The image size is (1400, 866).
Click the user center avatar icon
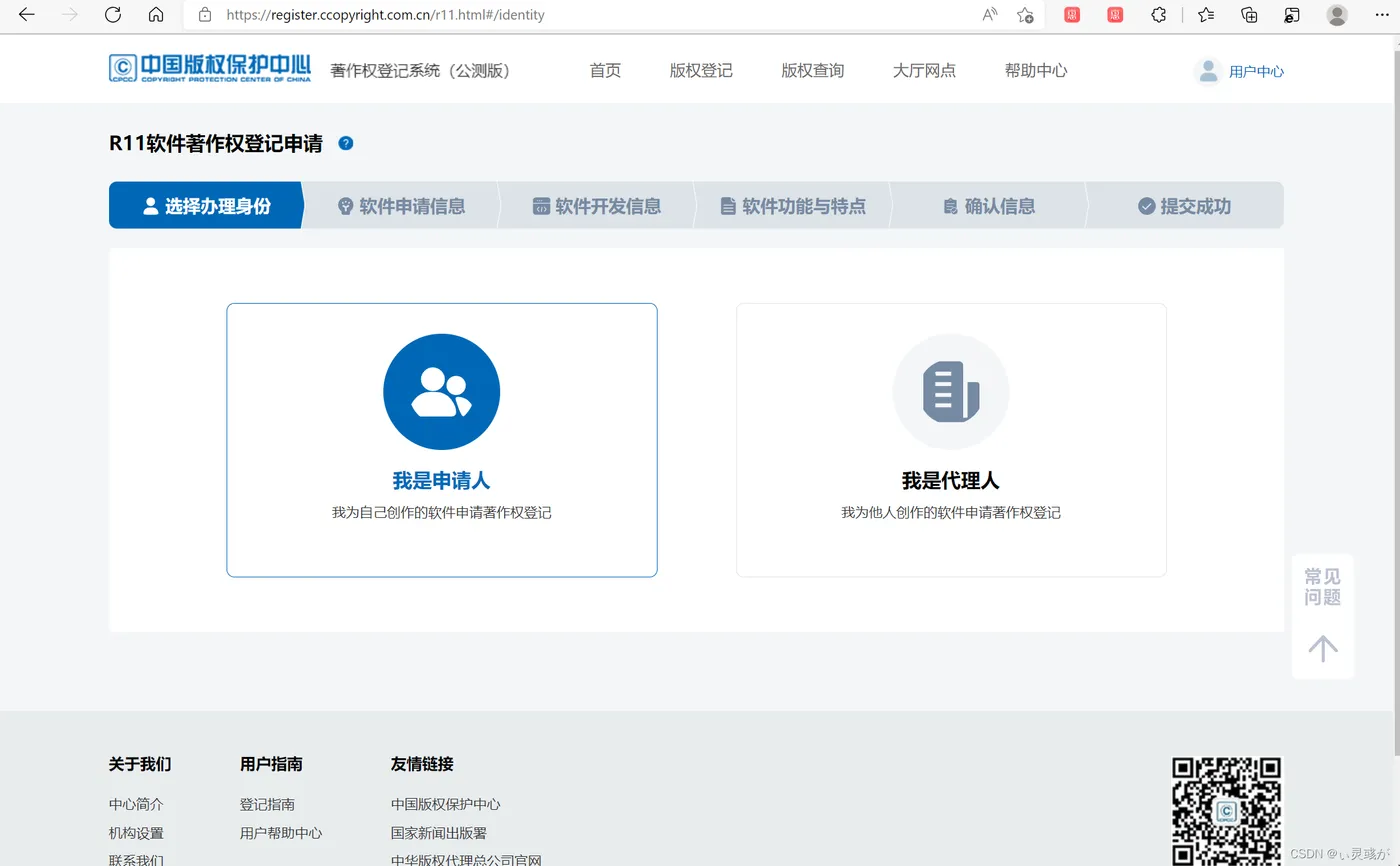pos(1208,71)
